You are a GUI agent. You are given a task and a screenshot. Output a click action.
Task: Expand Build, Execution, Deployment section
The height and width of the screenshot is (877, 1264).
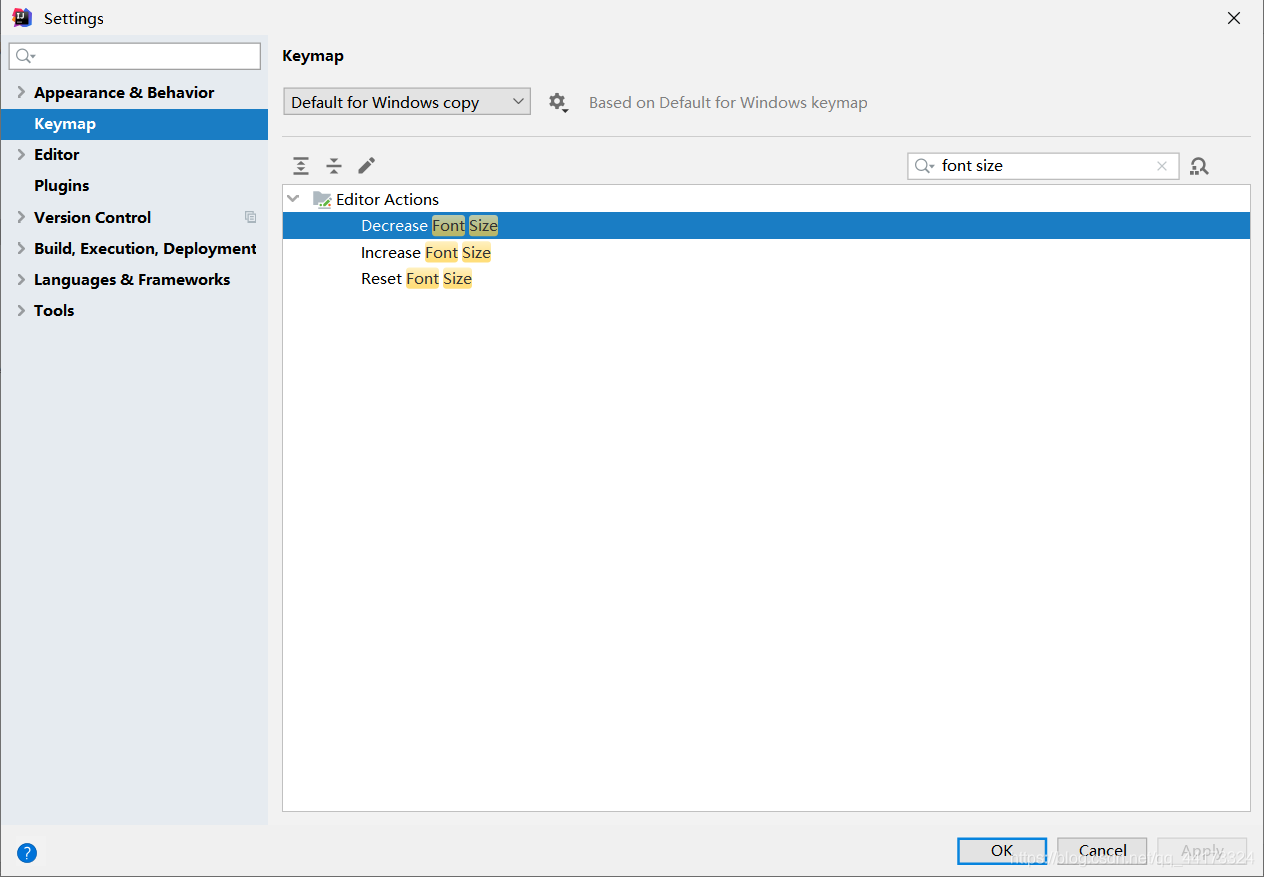[x=21, y=248]
